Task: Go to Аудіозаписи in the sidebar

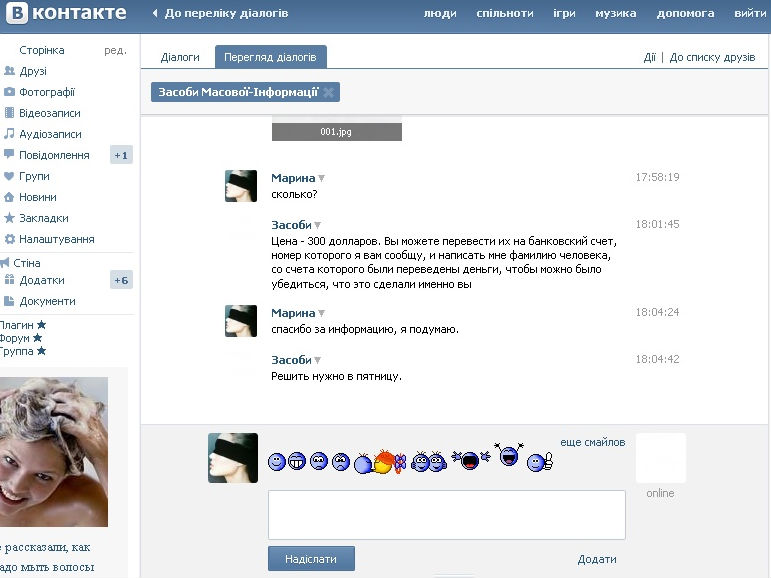Action: [x=50, y=134]
